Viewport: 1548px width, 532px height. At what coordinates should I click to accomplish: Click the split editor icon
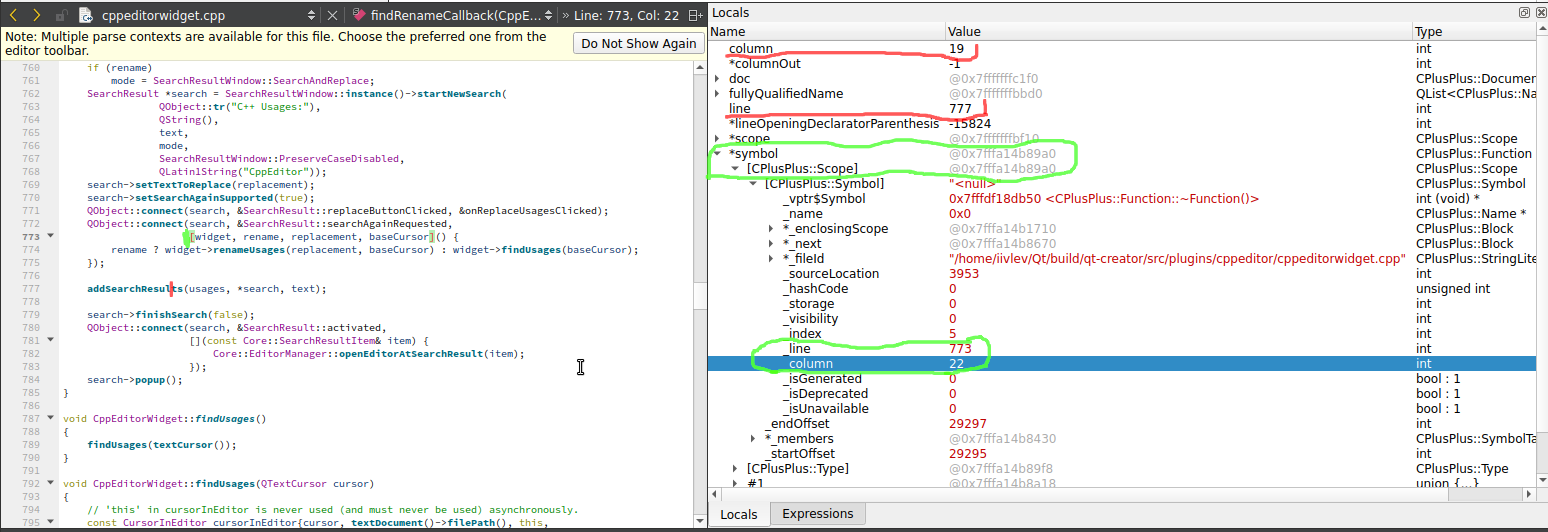694,15
